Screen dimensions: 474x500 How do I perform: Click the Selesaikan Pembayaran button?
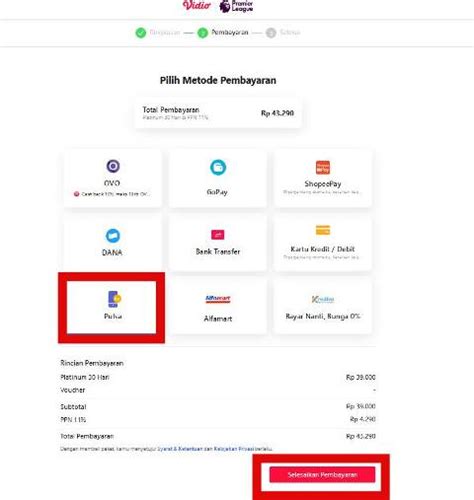coord(322,474)
